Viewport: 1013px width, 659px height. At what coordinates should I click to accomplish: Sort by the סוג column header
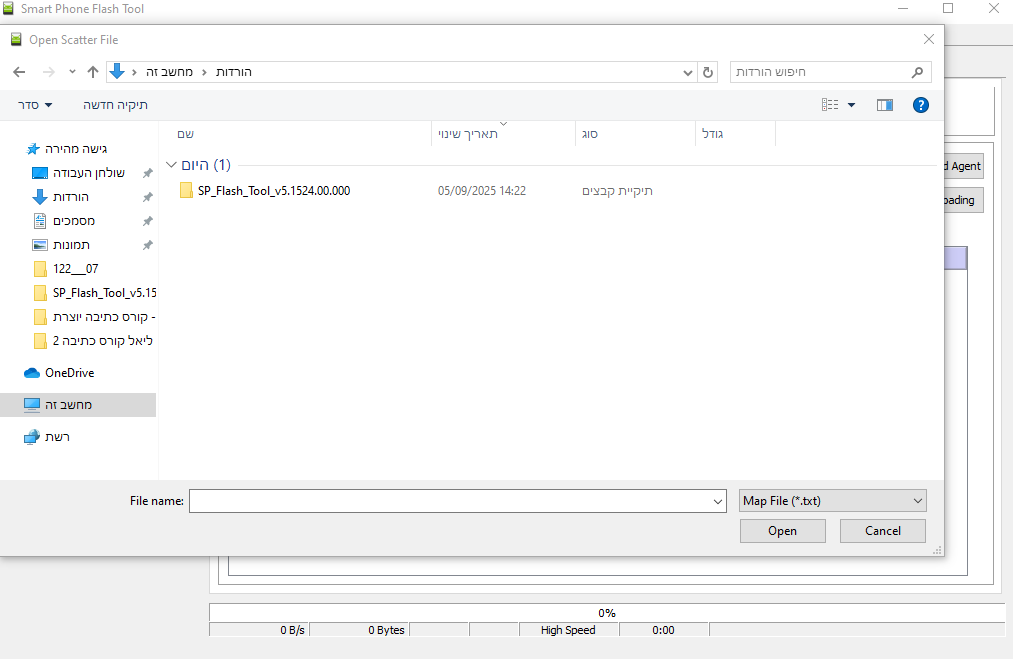point(635,134)
